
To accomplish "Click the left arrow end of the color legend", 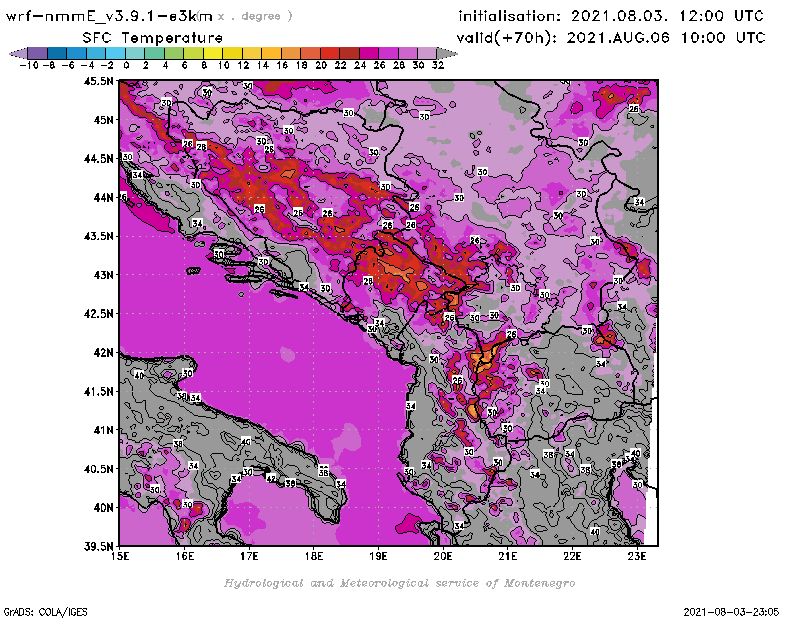I will (18, 53).
